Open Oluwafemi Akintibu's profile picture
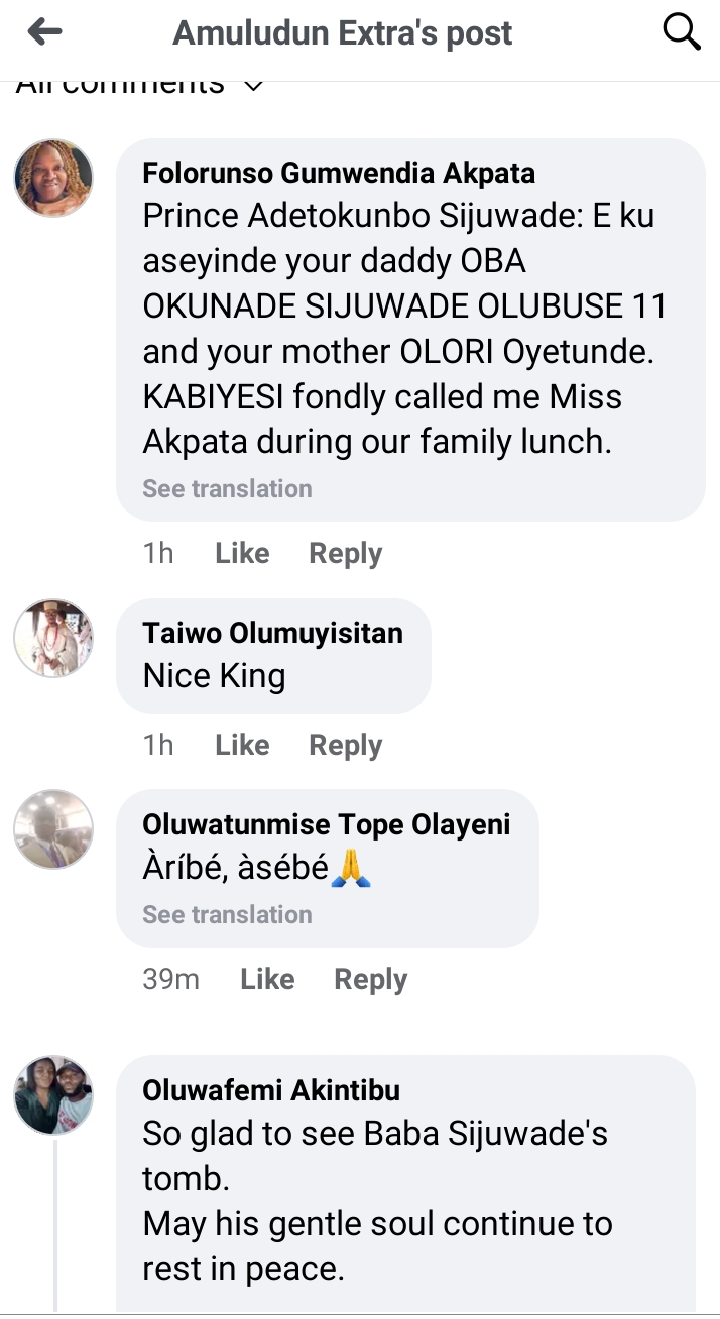This screenshot has width=720, height=1319. coord(53,1095)
